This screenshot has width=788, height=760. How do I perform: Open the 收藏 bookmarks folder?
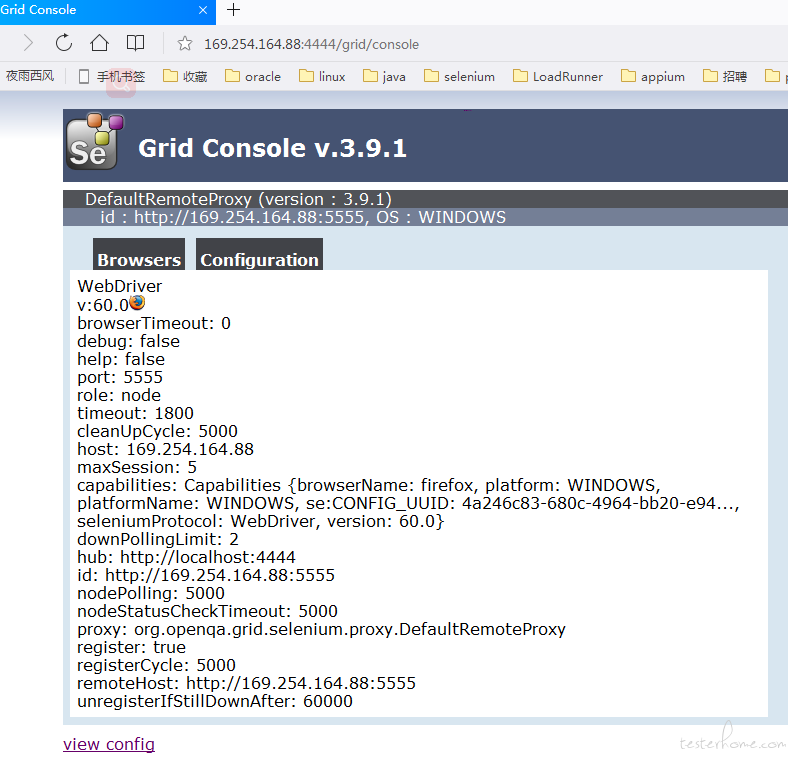(185, 77)
